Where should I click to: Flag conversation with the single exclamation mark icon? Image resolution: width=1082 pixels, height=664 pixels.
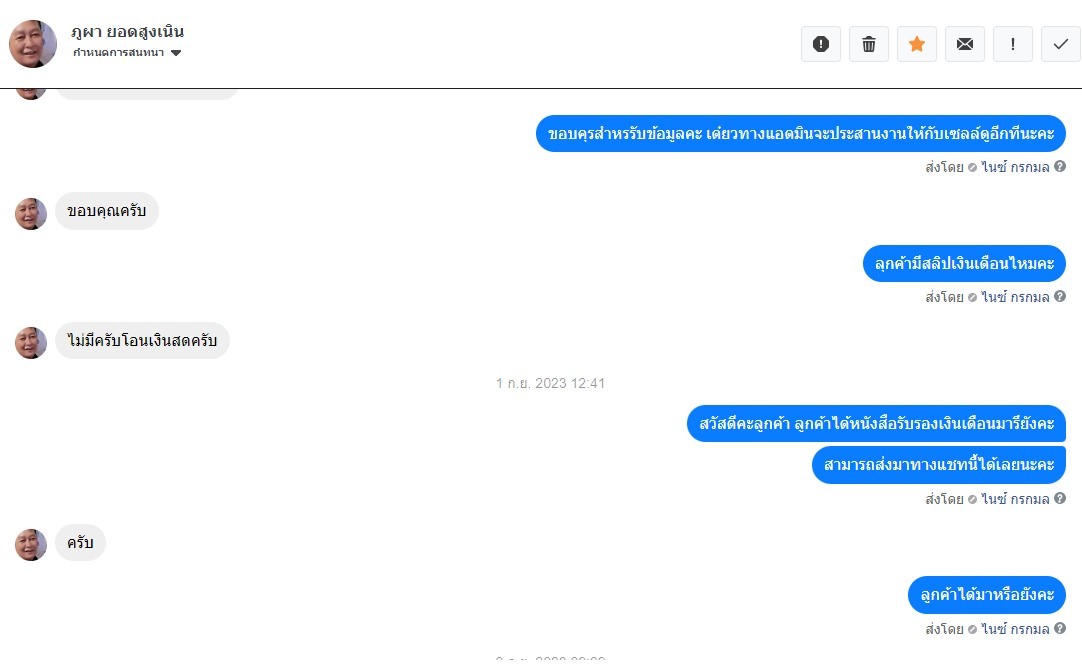(x=1012, y=44)
